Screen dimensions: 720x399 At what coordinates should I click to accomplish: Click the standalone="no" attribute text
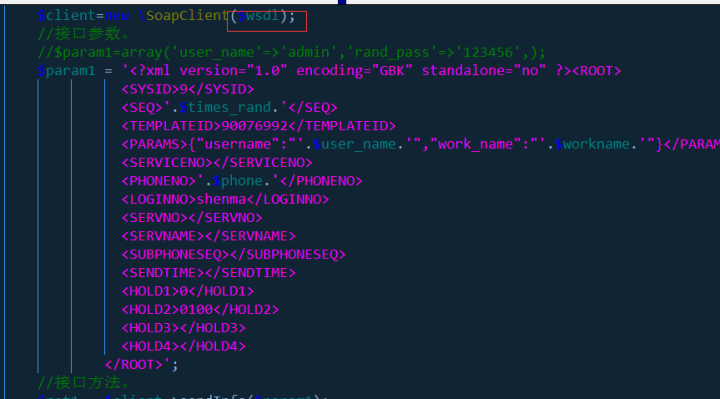coord(484,71)
